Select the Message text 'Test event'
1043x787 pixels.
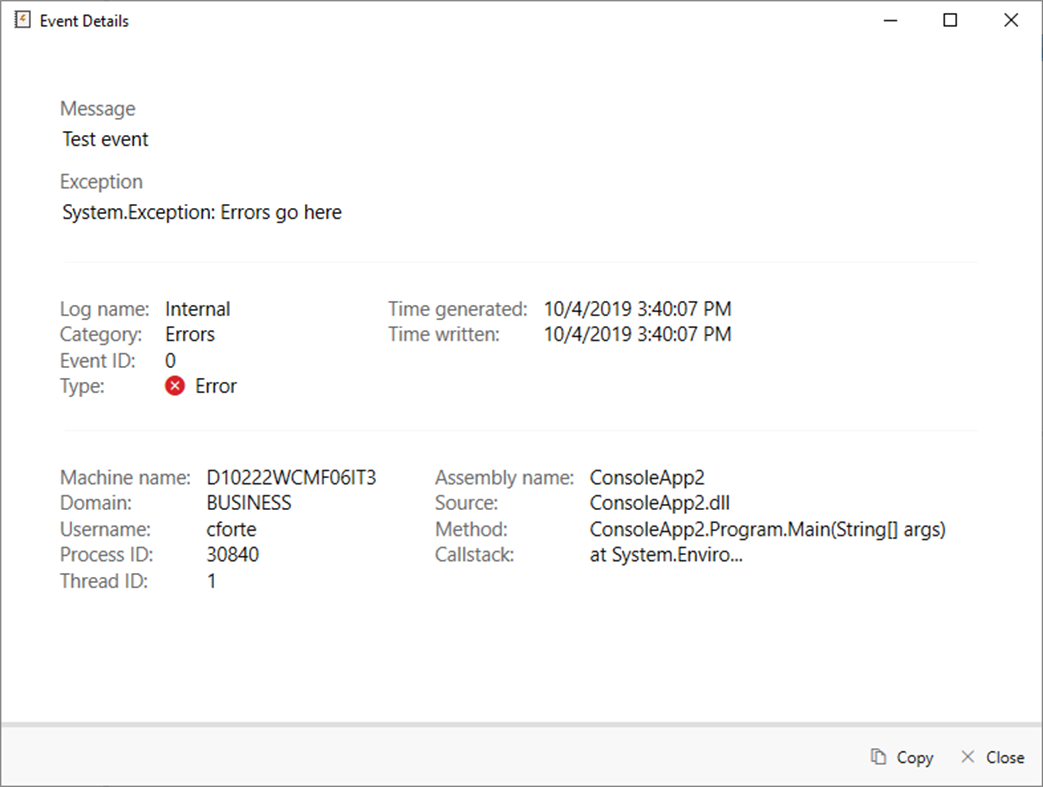[x=105, y=139]
